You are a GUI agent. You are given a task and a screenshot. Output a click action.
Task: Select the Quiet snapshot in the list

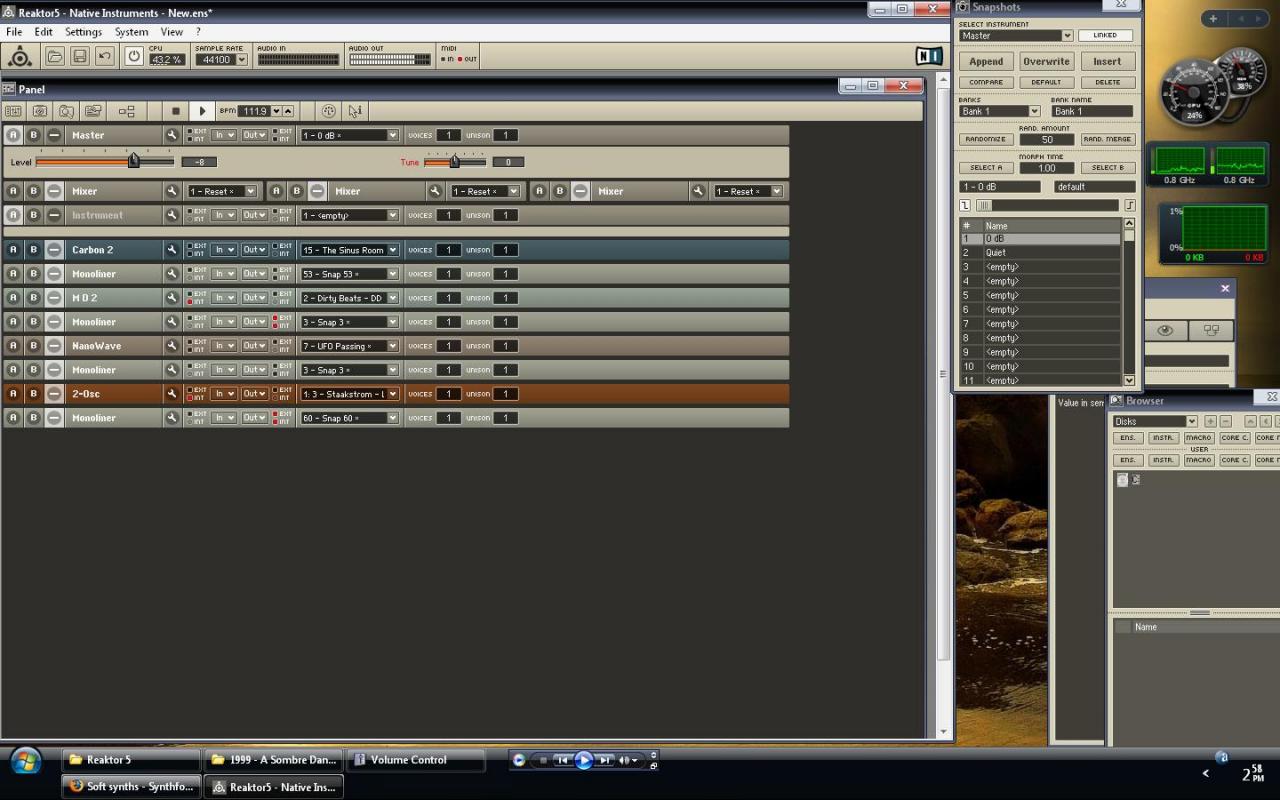pyautogui.click(x=1040, y=253)
